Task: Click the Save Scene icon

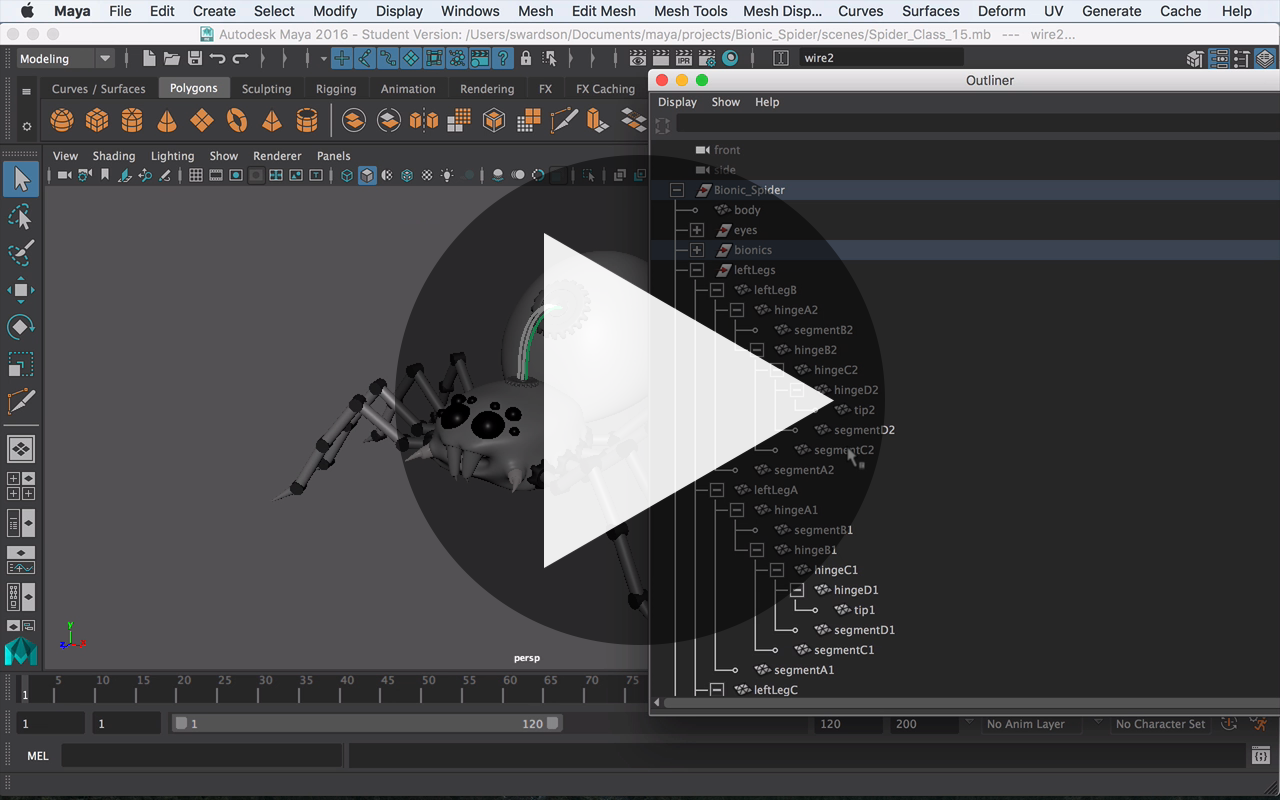Action: coord(193,57)
